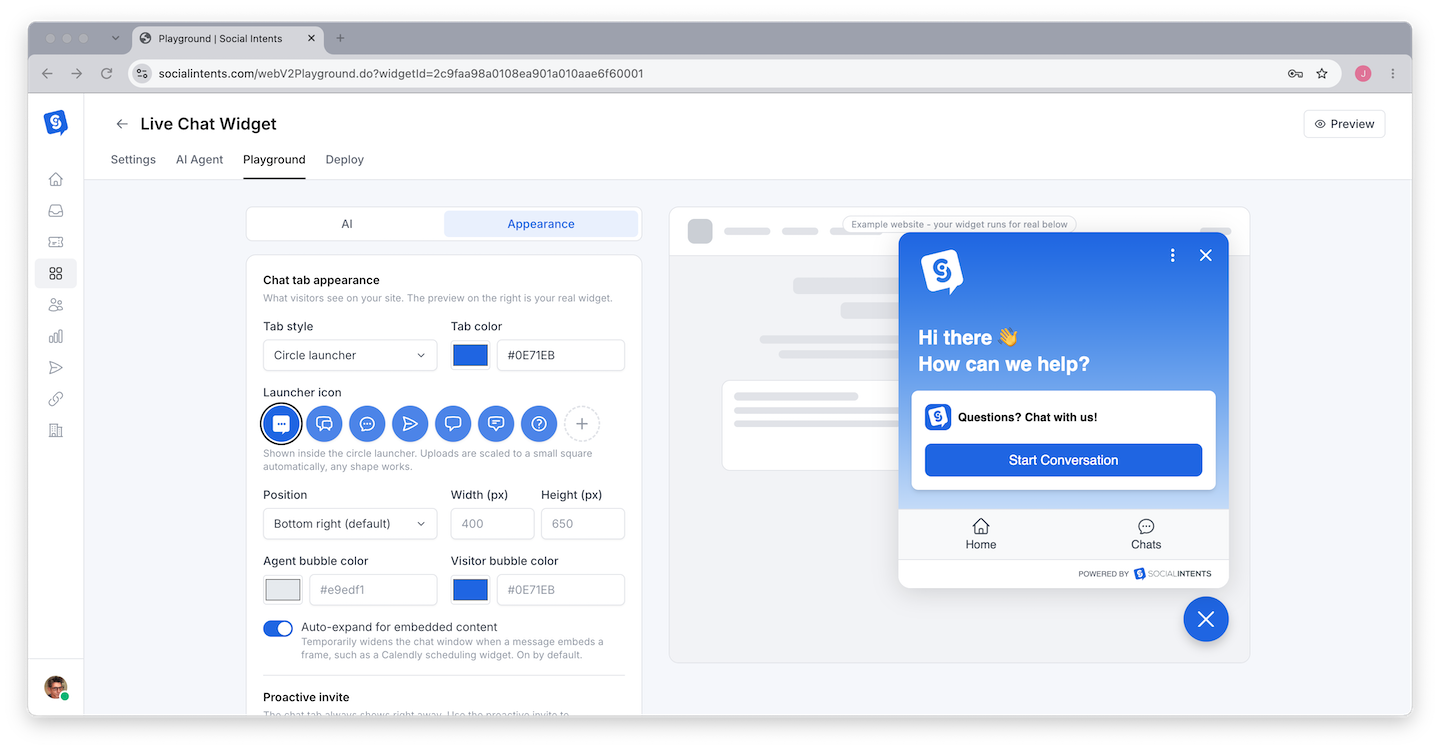Click the Height (px) input field
Viewport: 1440px width, 750px height.
[583, 524]
